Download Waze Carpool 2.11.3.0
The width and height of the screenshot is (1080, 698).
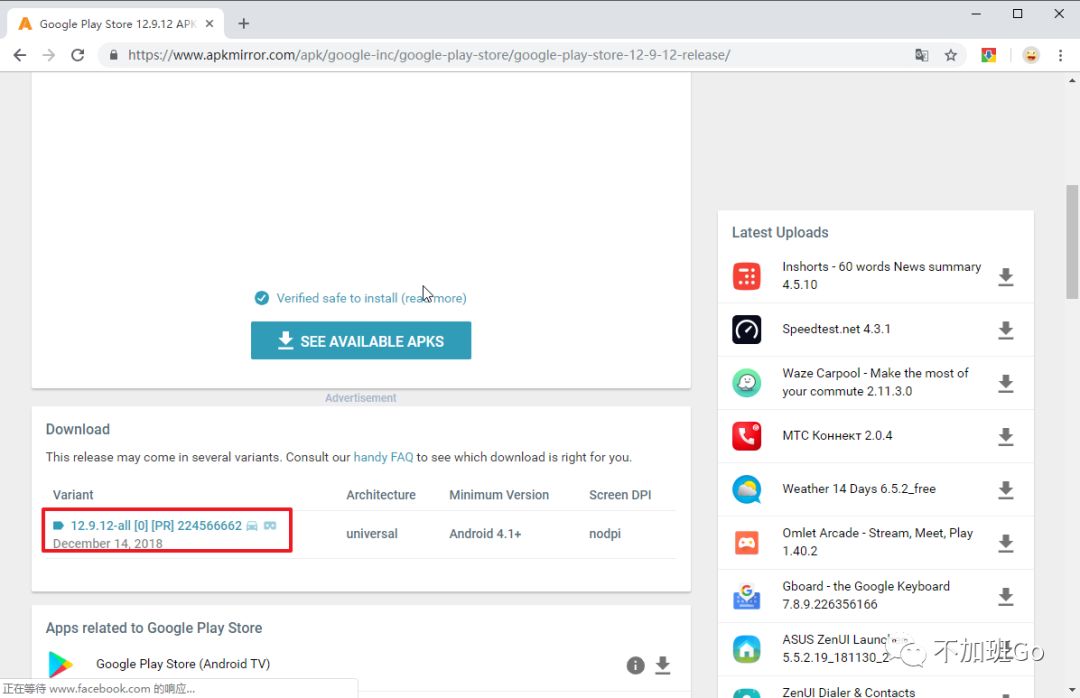[x=1006, y=383]
